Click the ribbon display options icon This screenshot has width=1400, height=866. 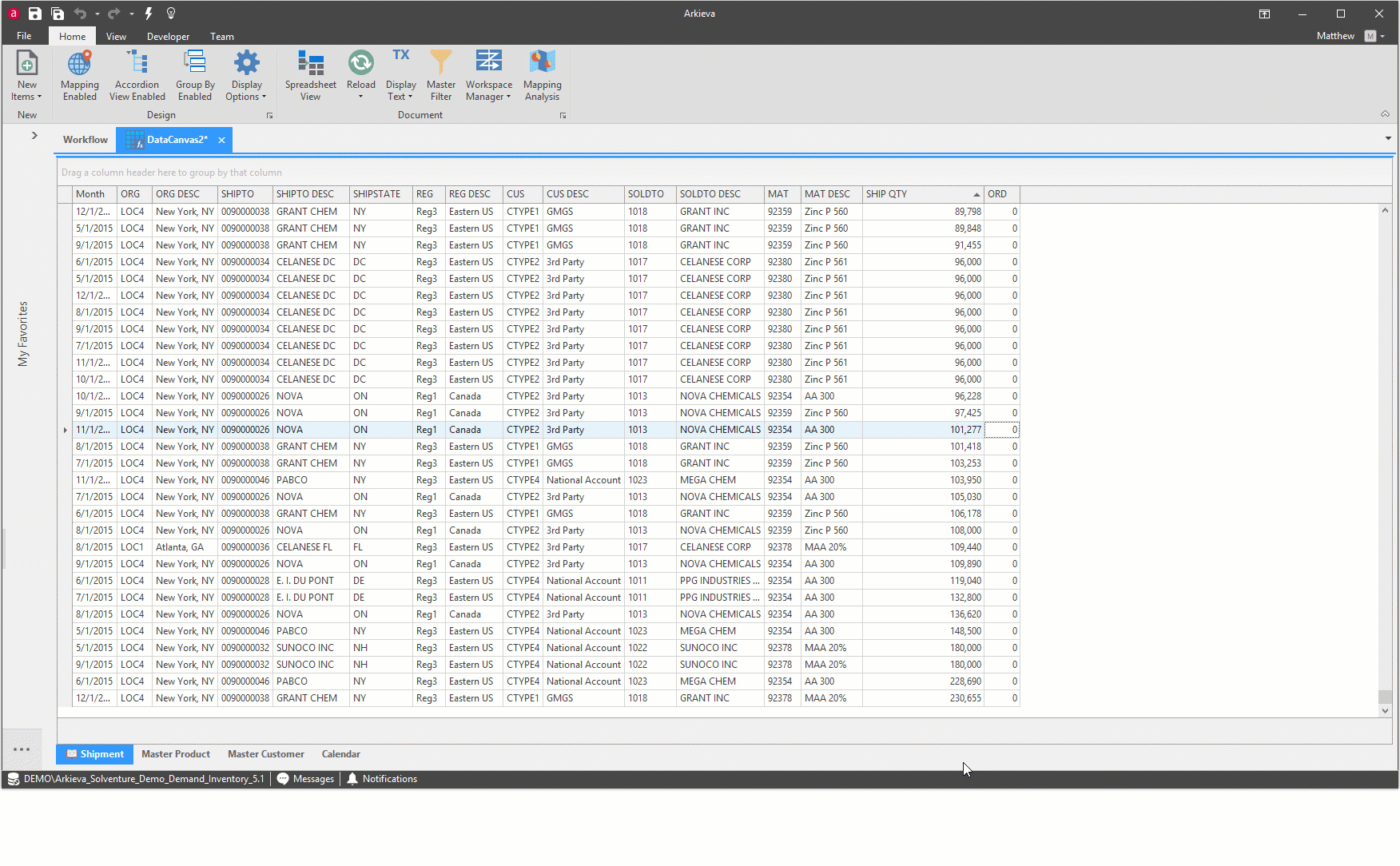pos(1264,14)
